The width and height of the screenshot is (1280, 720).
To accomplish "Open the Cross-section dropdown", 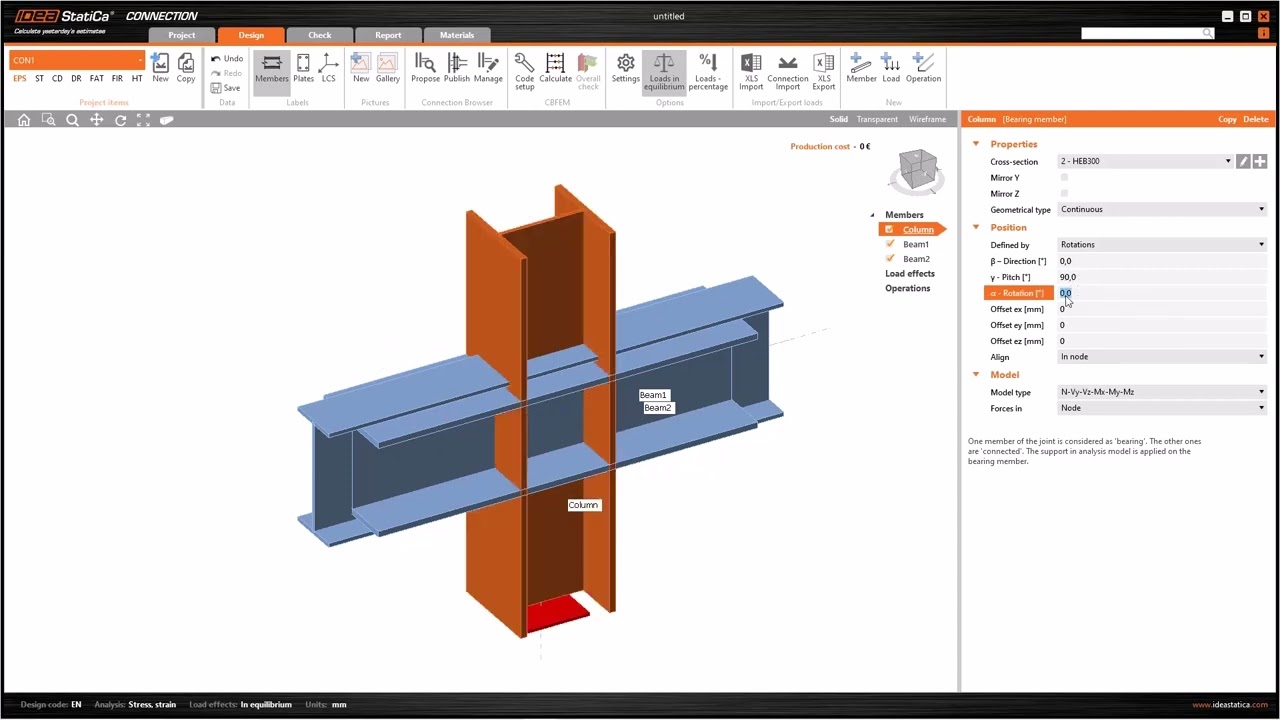I will point(1146,161).
